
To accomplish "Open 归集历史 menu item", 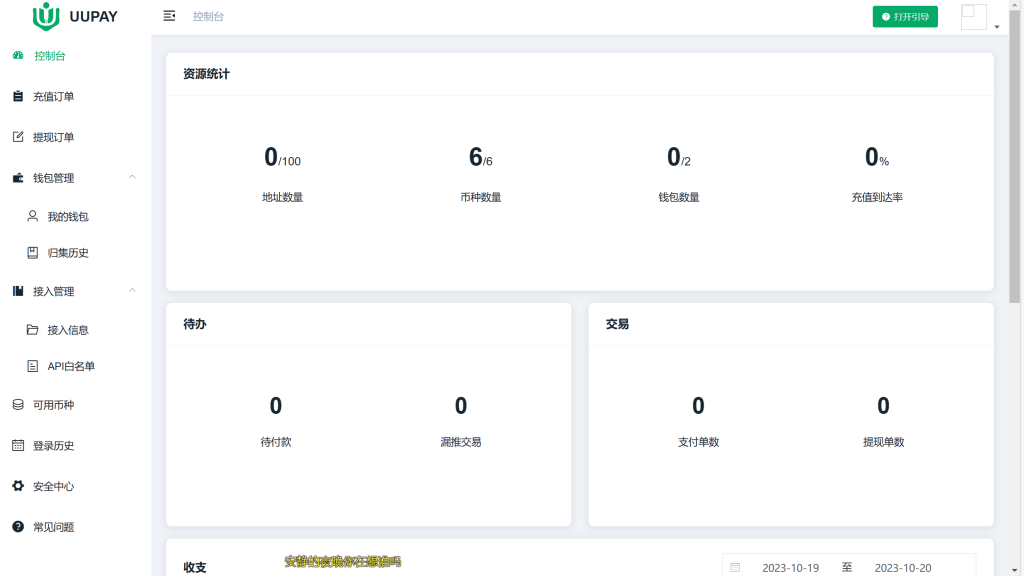I will (68, 253).
